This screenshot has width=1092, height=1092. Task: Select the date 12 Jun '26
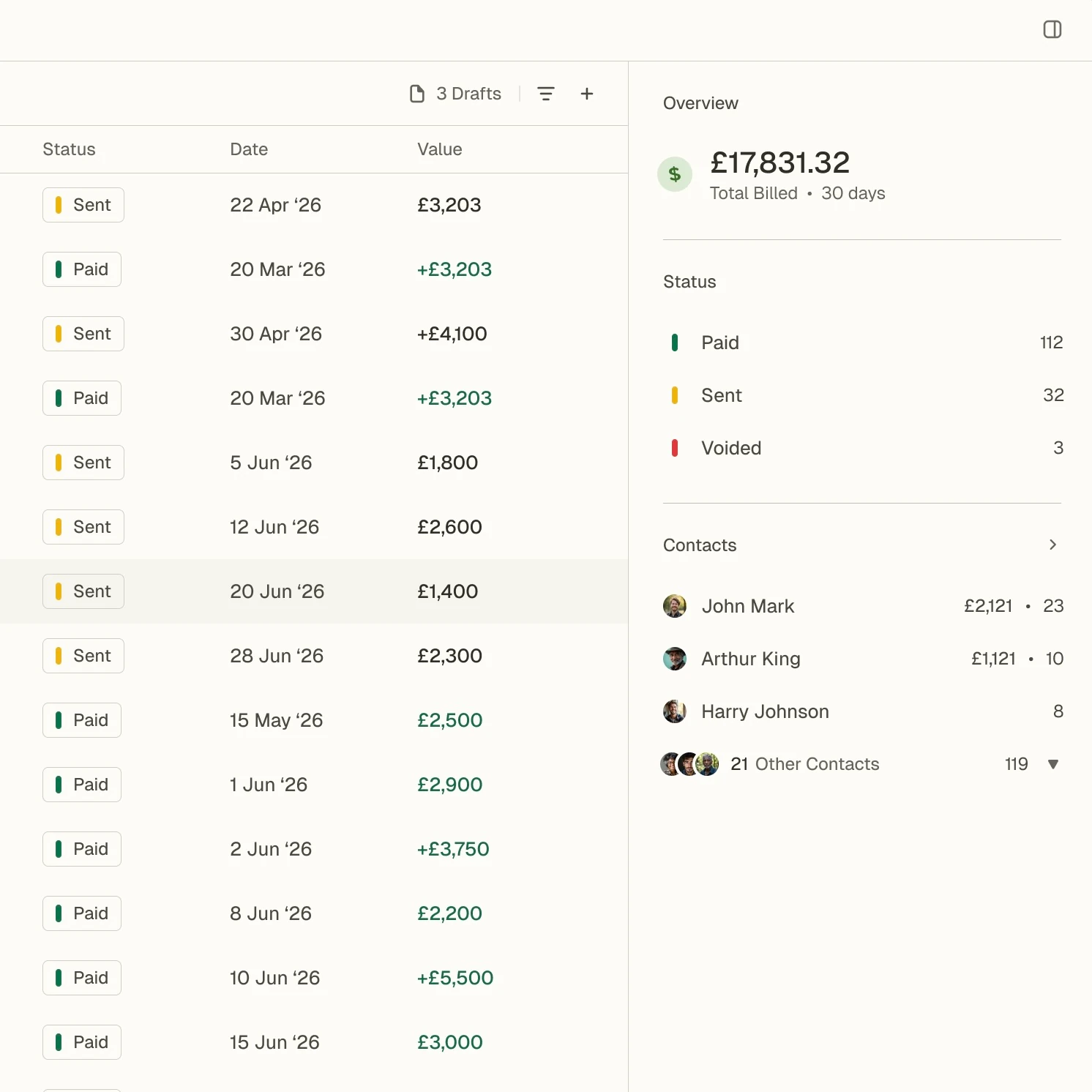274,527
